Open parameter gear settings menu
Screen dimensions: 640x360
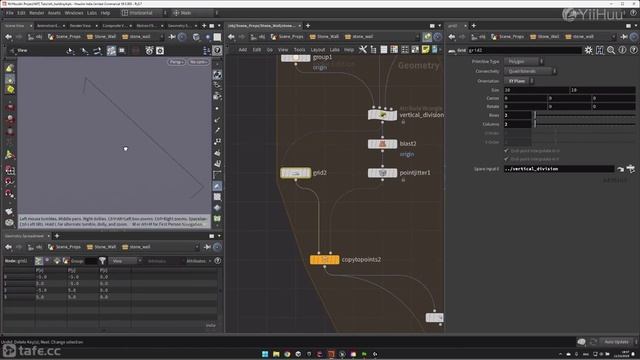(x=588, y=50)
